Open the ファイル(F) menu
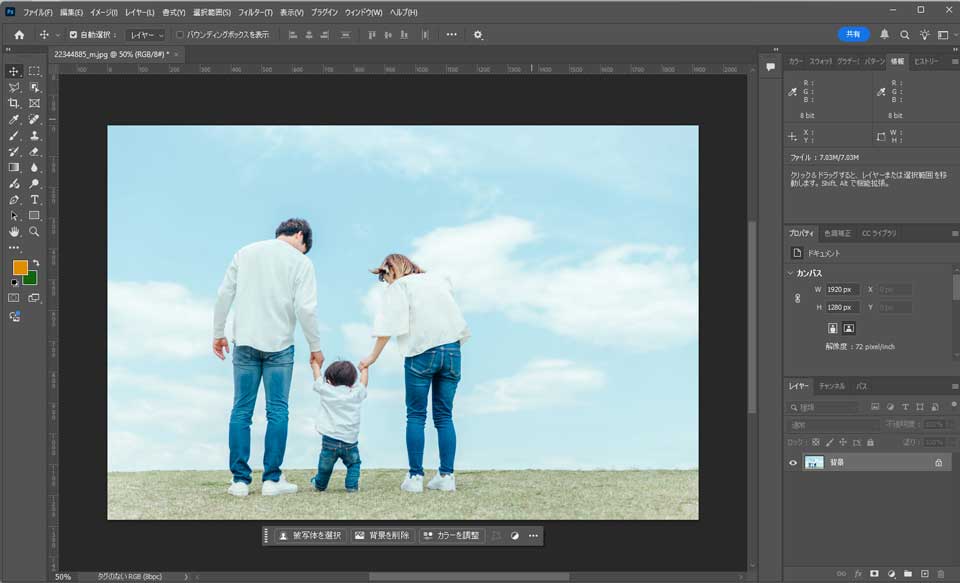Viewport: 960px width, 583px height. [37, 12]
